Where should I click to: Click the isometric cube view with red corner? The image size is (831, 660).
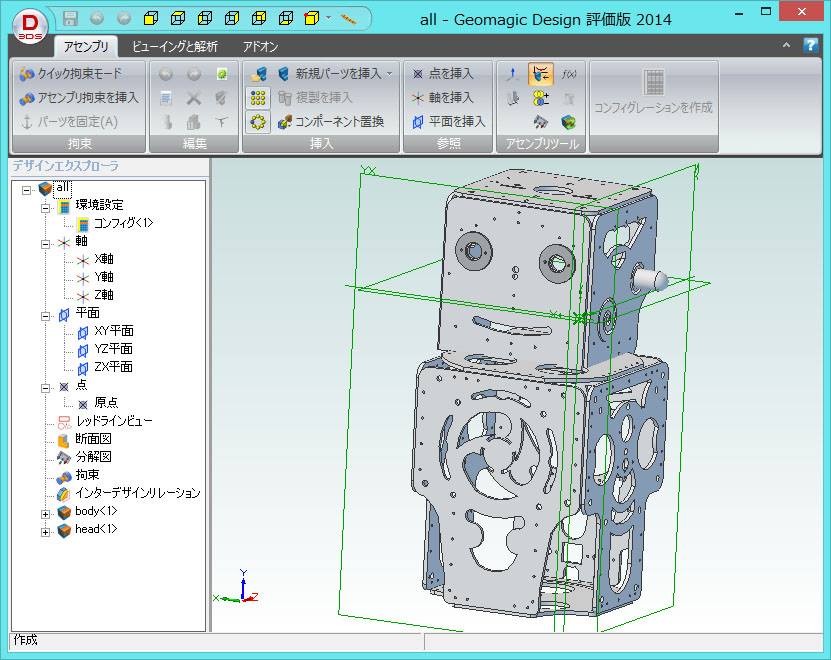312,19
